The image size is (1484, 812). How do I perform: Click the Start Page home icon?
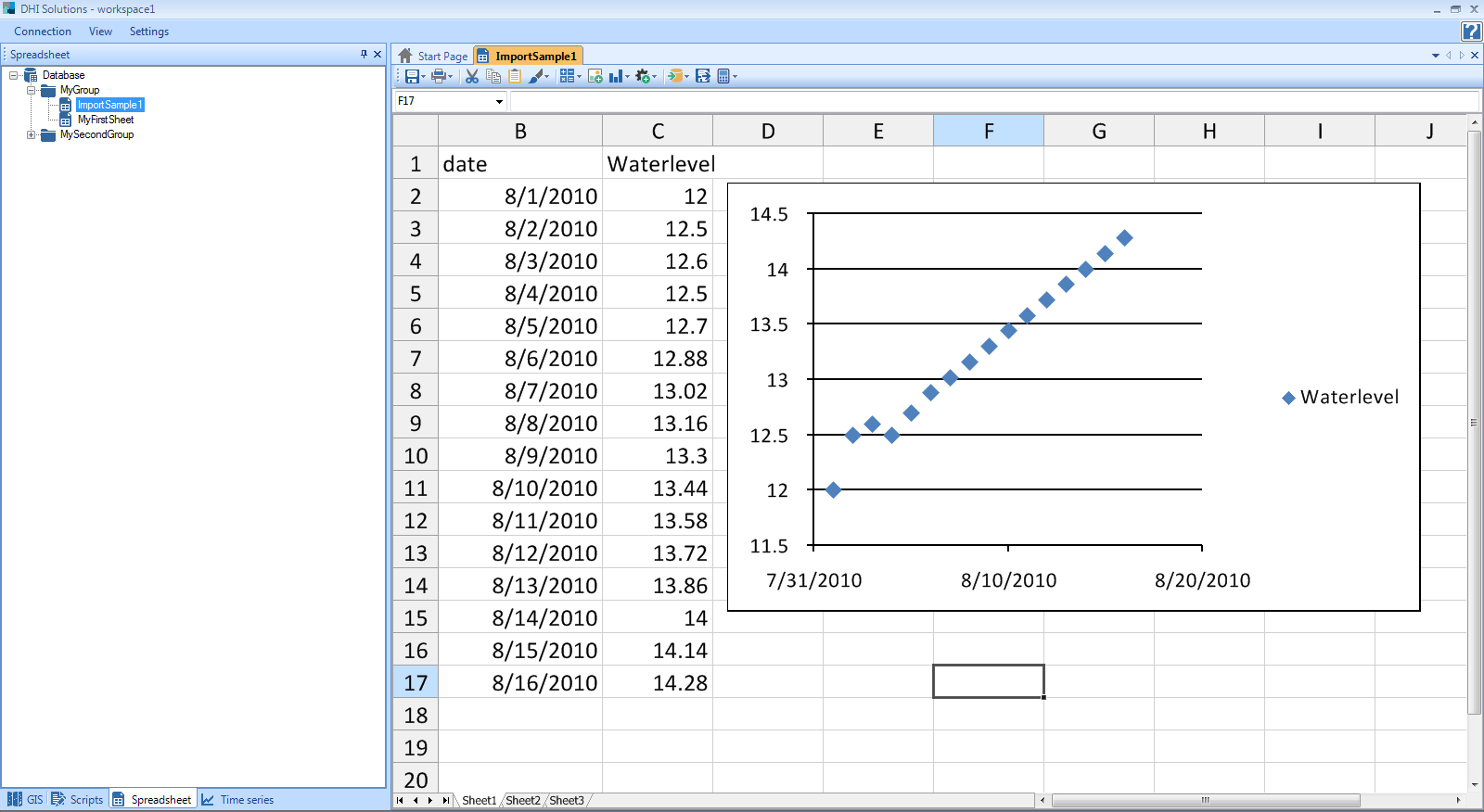point(405,56)
